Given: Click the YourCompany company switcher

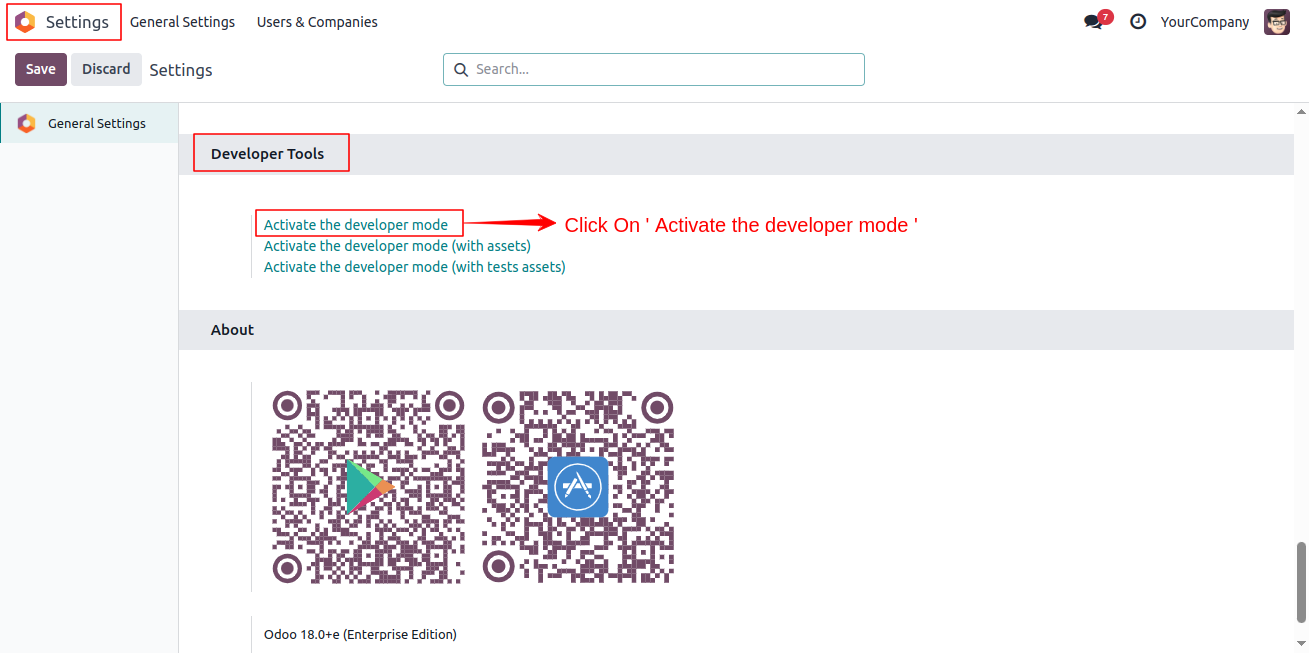Looking at the screenshot, I should point(1205,22).
